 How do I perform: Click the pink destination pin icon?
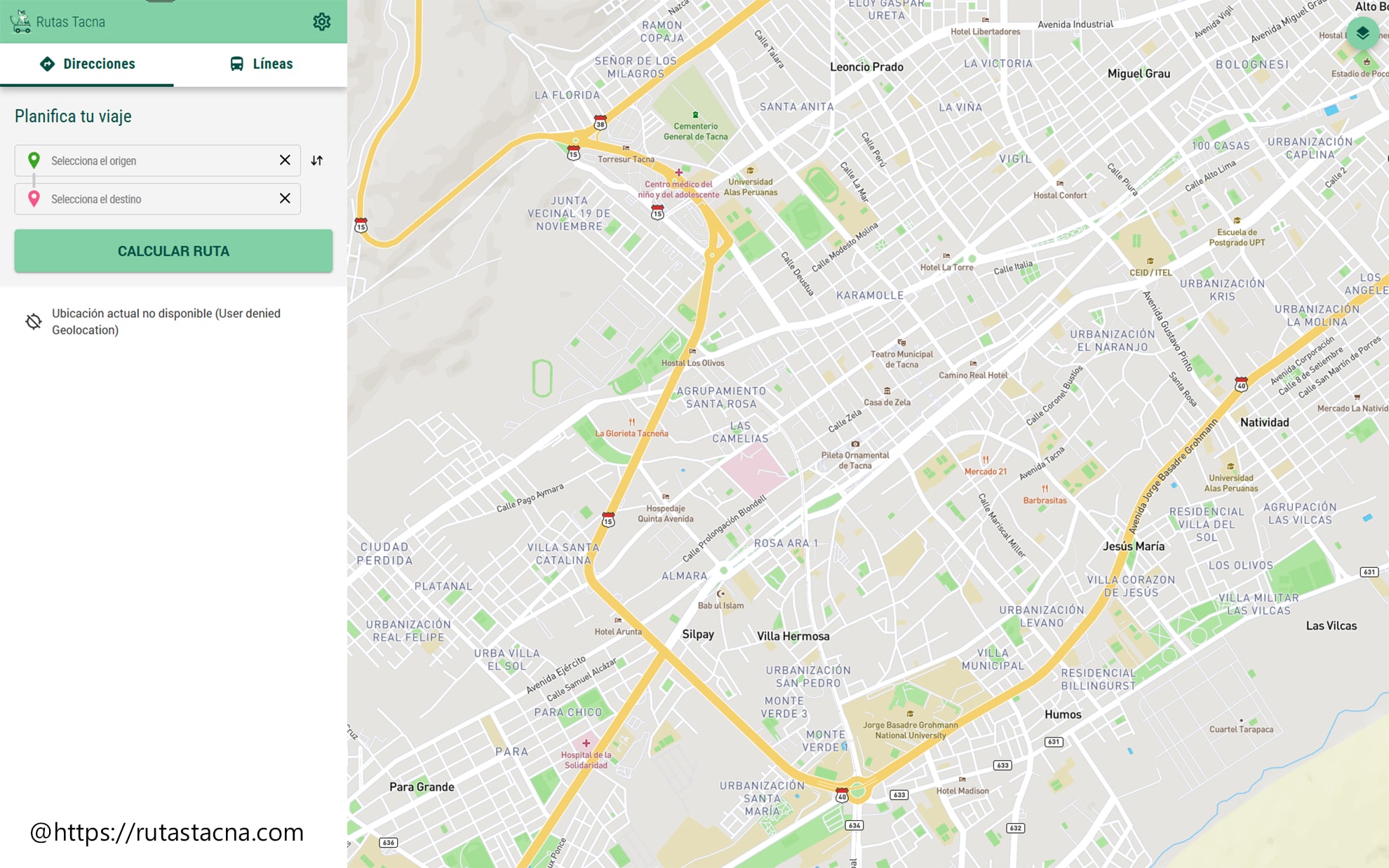tap(34, 198)
